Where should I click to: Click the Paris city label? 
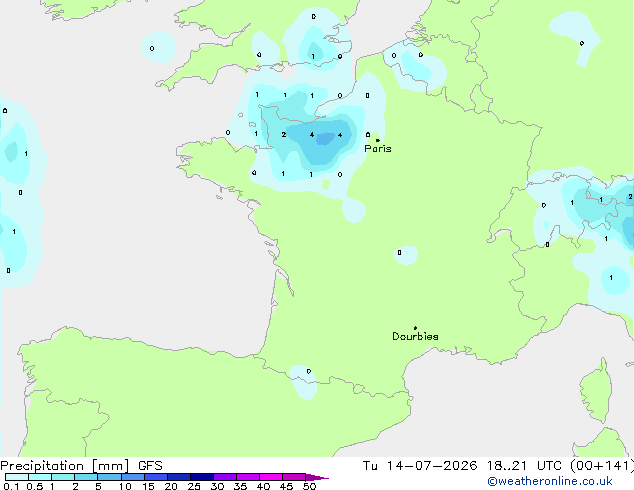point(378,149)
